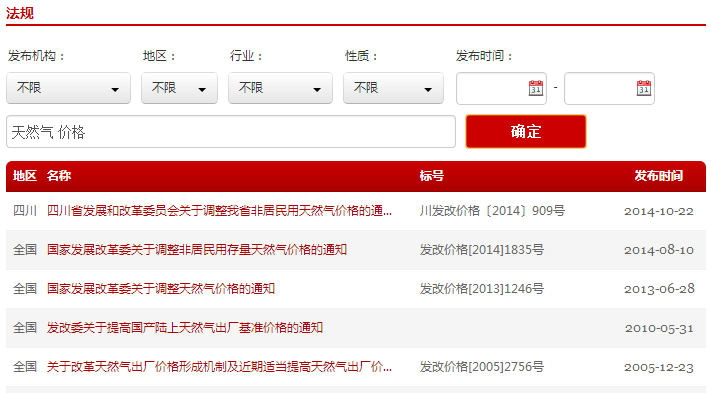Open the start date calendar icon
711x393 pixels.
pyautogui.click(x=536, y=88)
